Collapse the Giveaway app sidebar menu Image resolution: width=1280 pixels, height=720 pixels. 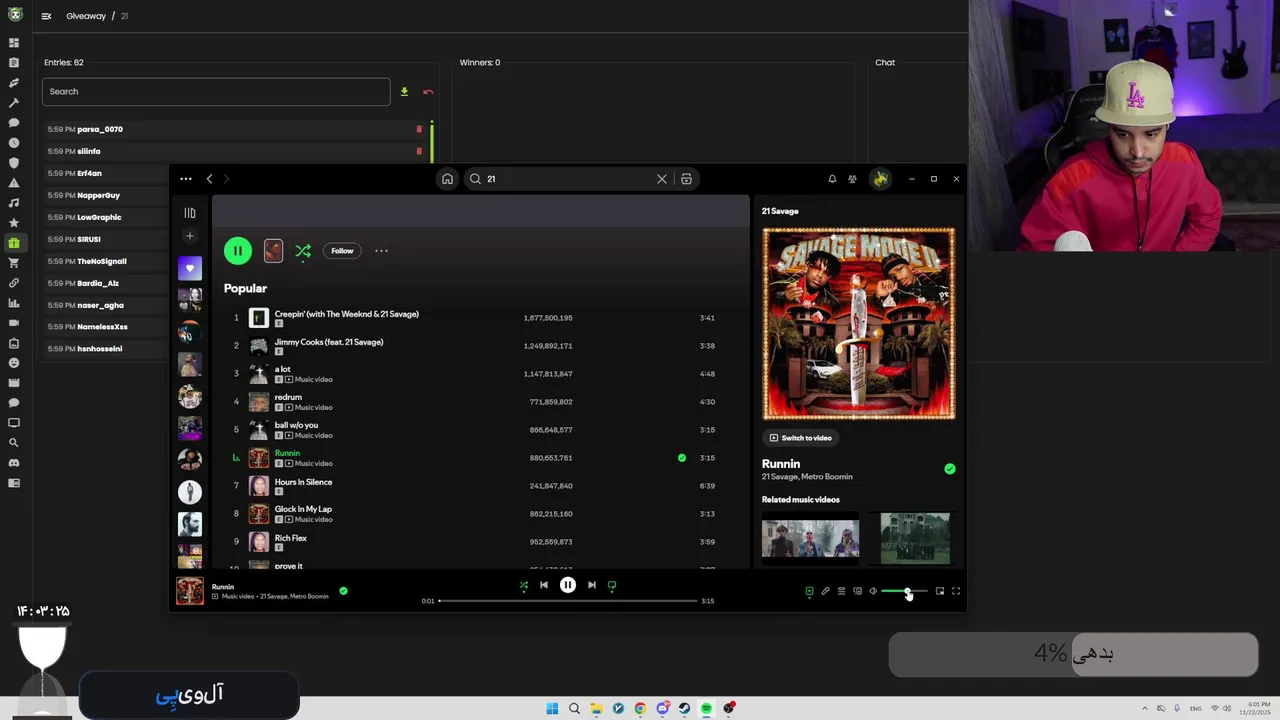tap(46, 16)
